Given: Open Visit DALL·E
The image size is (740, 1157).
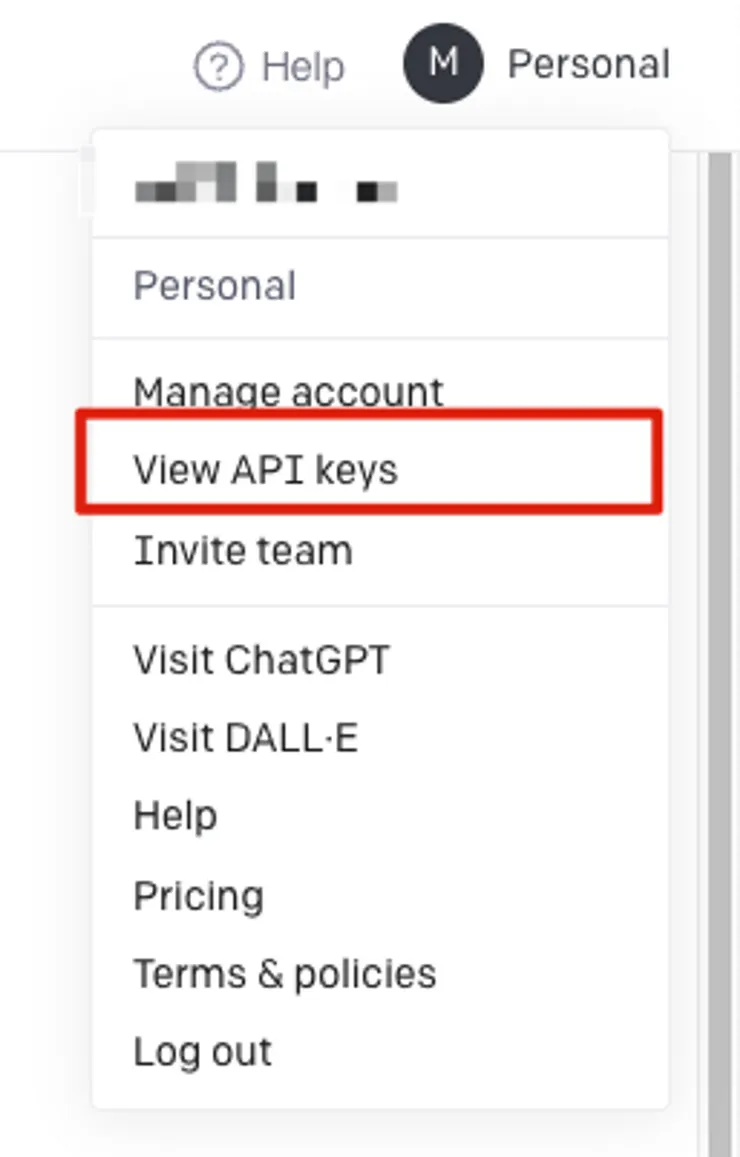Looking at the screenshot, I should point(246,738).
